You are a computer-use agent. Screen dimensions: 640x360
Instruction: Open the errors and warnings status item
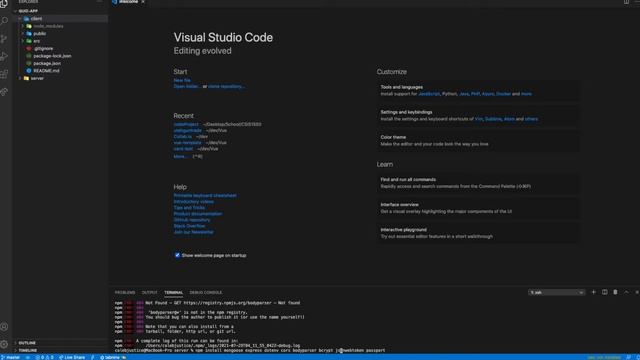pyautogui.click(x=44, y=357)
